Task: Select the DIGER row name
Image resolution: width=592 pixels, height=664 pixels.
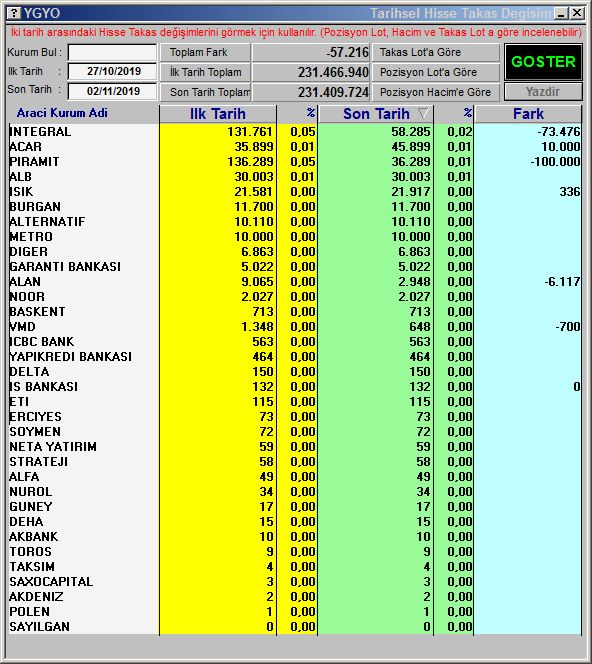Action: click(x=28, y=252)
